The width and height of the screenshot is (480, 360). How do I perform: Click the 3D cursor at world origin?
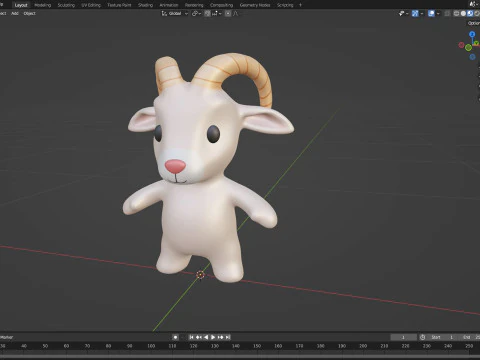click(200, 275)
